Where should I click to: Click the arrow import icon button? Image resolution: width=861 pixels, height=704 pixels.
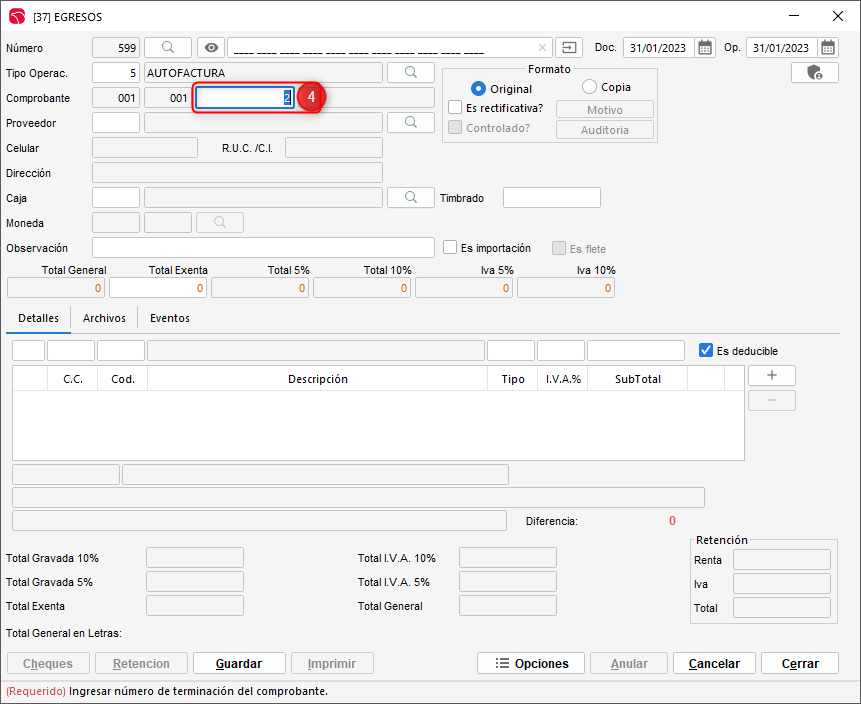(569, 47)
